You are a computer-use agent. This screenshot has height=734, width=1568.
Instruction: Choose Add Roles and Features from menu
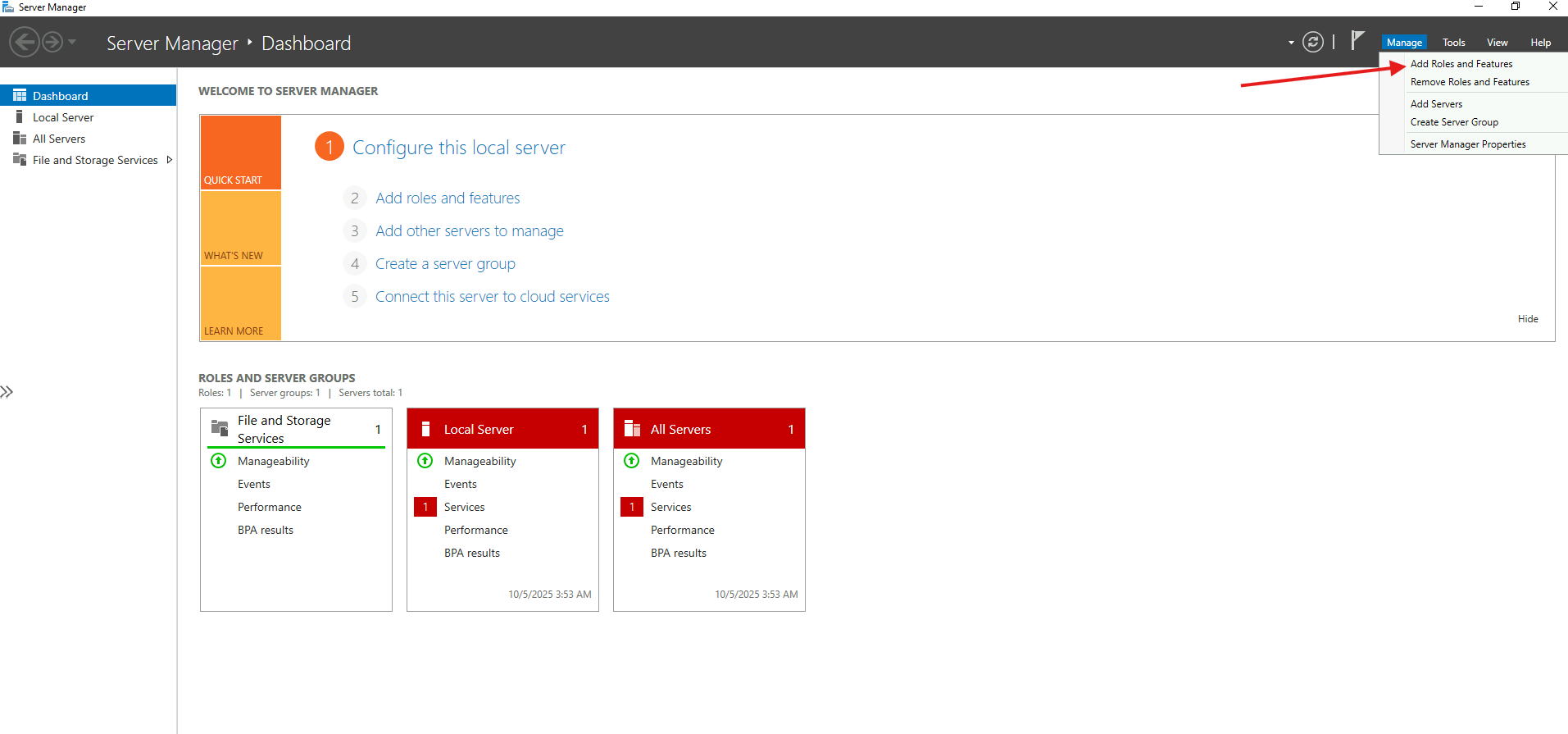pos(1461,64)
